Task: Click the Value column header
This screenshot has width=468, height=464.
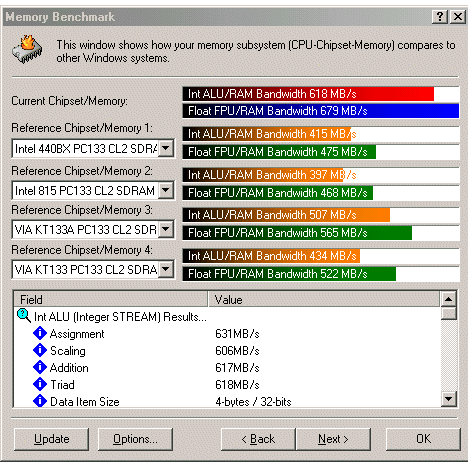Action: [x=324, y=299]
